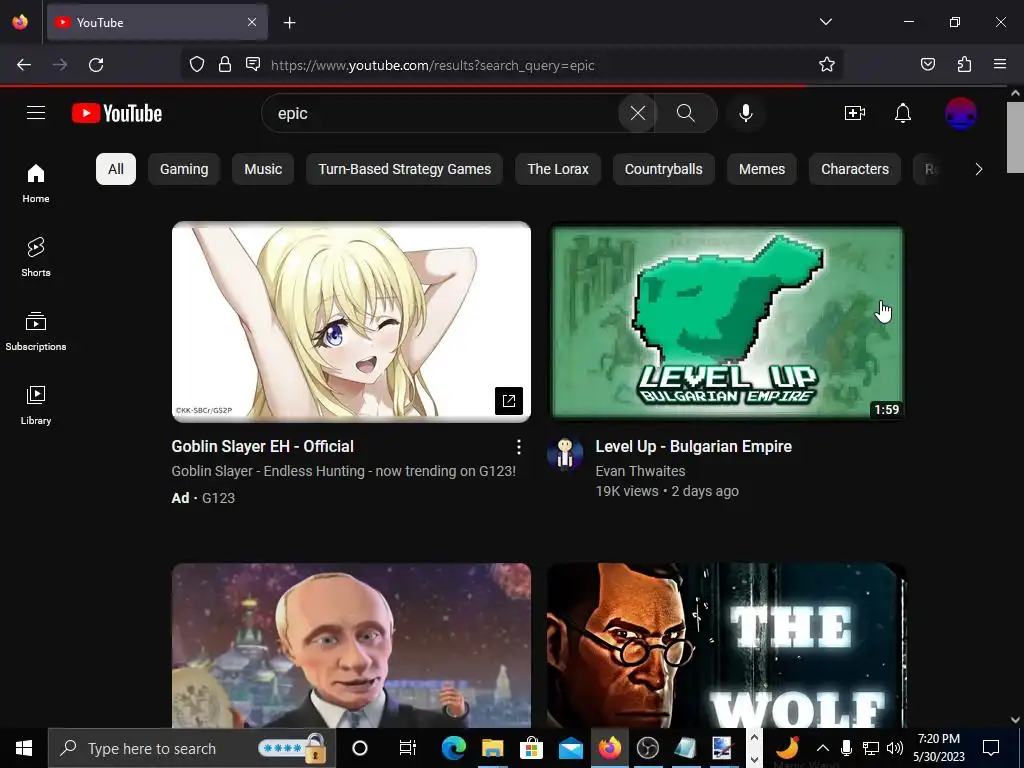Select the Memes filter chip
The width and height of the screenshot is (1024, 768).
761,169
